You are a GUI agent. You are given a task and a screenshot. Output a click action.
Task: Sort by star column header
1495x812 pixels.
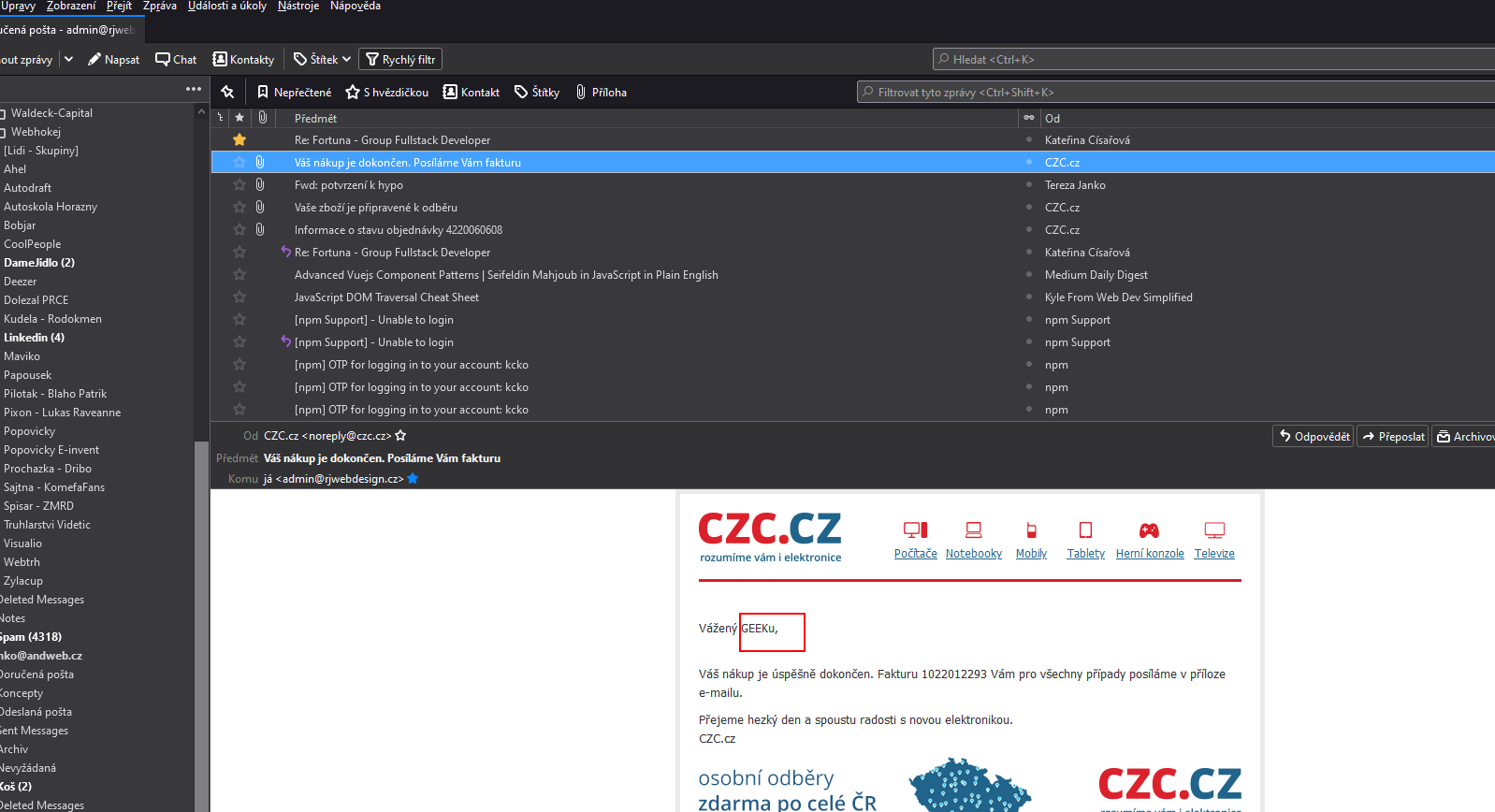click(239, 118)
